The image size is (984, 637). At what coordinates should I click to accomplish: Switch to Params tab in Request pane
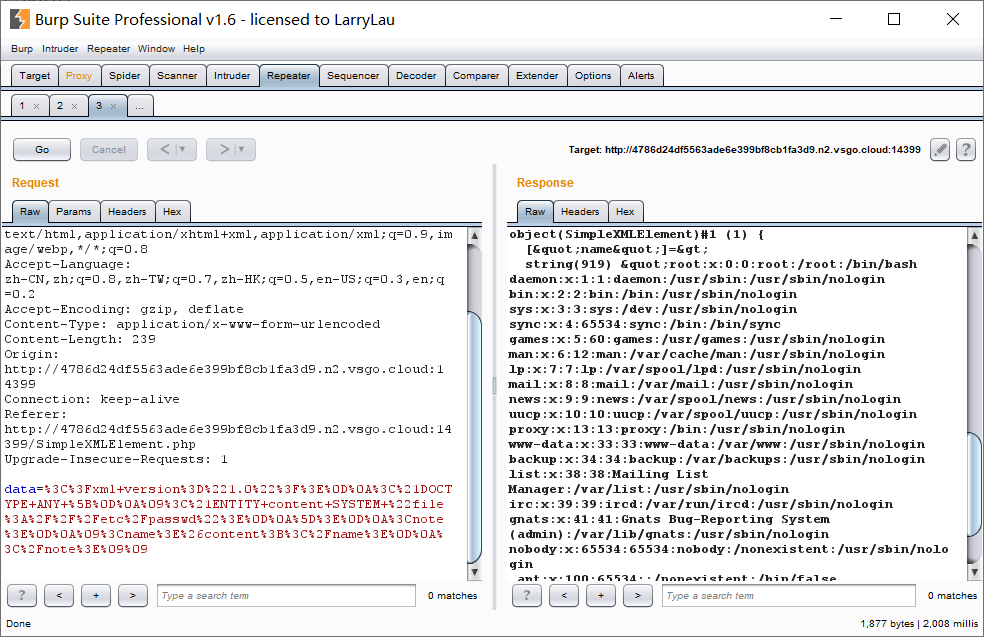73,211
